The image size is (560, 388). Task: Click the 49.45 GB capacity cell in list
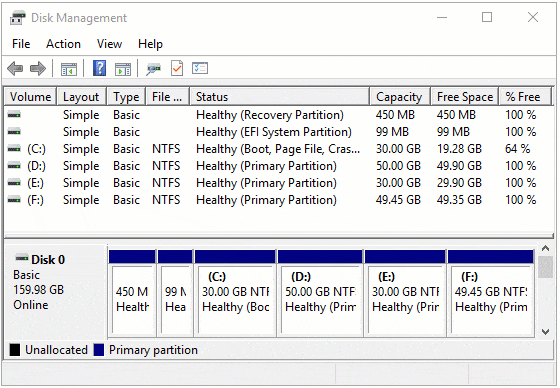[x=398, y=200]
